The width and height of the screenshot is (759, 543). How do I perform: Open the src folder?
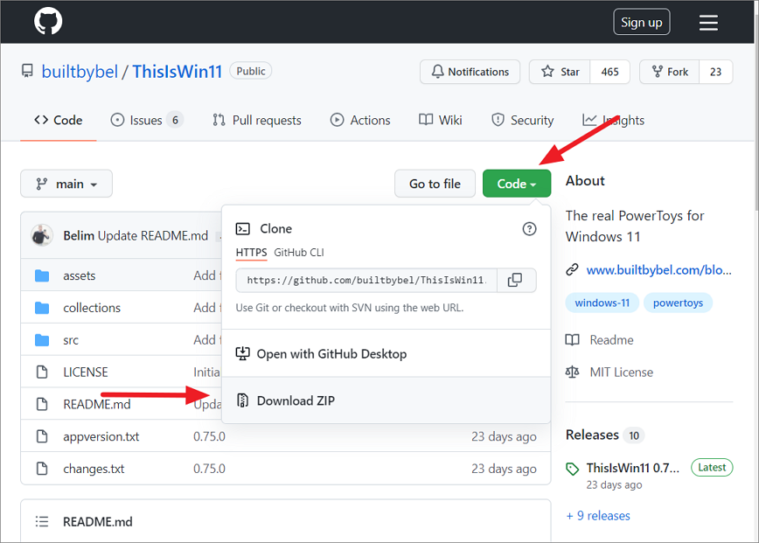coord(71,340)
